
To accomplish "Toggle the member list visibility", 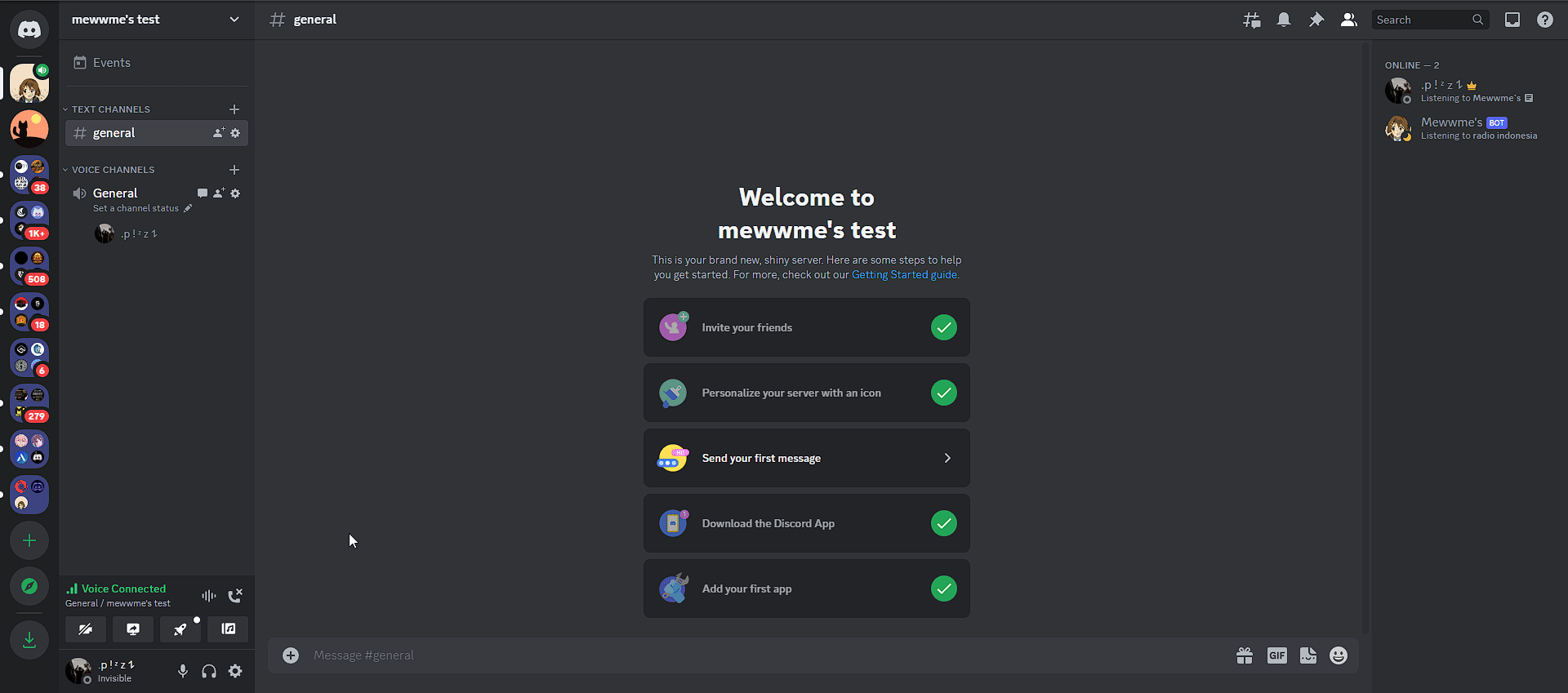I will (1348, 20).
